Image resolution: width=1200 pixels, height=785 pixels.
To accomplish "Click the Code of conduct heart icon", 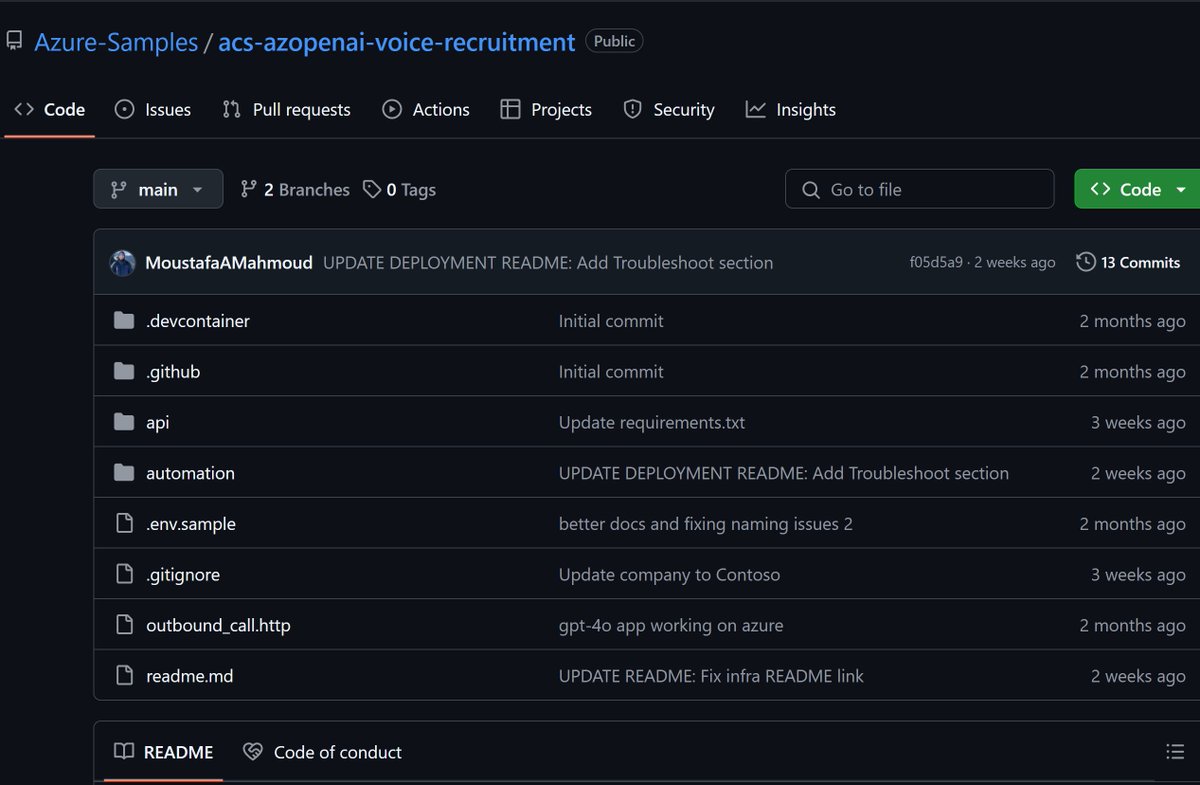I will pos(253,751).
